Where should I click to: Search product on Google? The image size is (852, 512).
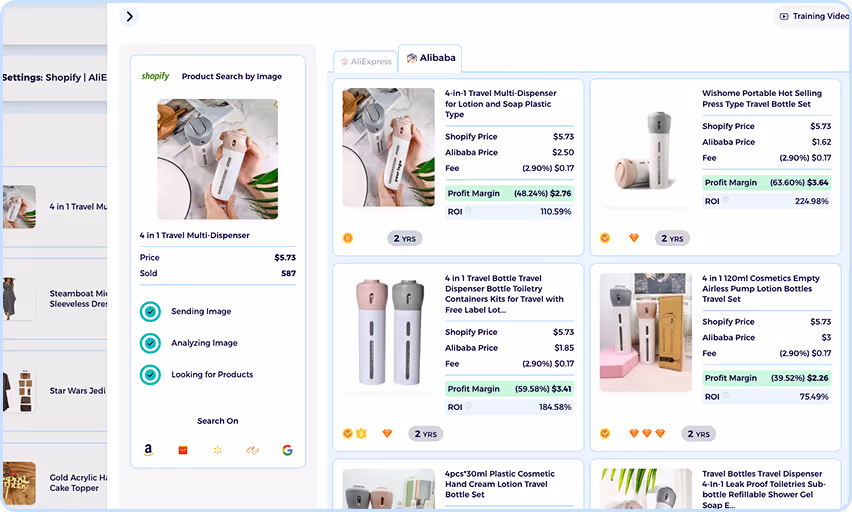[x=287, y=450]
